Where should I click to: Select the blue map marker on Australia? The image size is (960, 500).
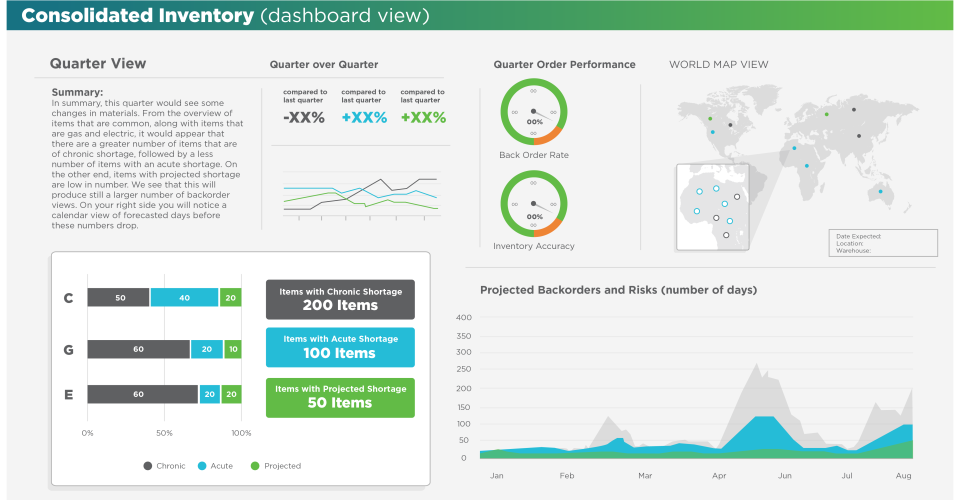pyautogui.click(x=880, y=191)
